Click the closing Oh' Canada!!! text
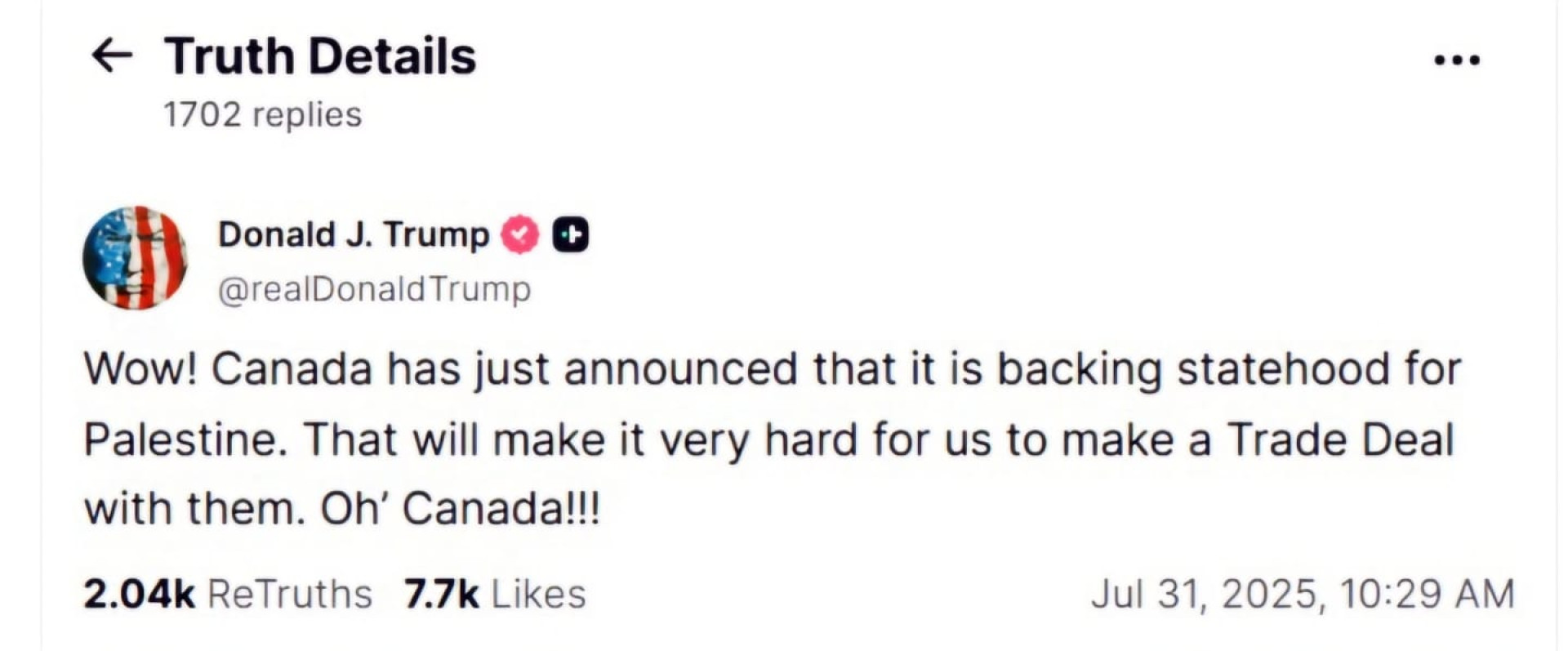The height and width of the screenshot is (651, 1568). [461, 509]
